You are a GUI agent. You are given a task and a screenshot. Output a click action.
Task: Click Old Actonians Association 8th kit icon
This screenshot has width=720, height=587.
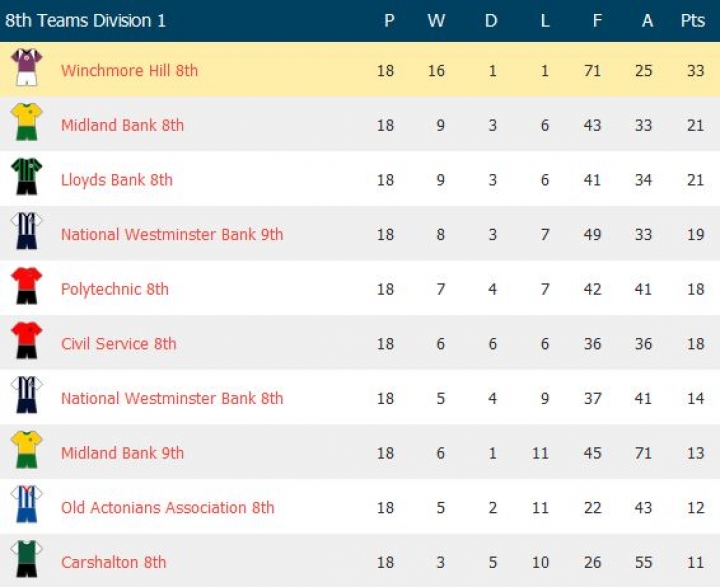[26, 505]
